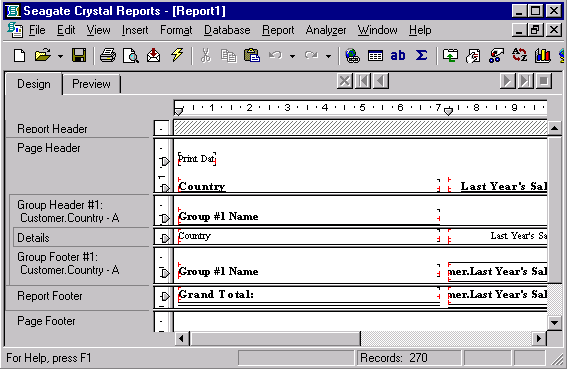Select the Report Header section label

pos(52,129)
